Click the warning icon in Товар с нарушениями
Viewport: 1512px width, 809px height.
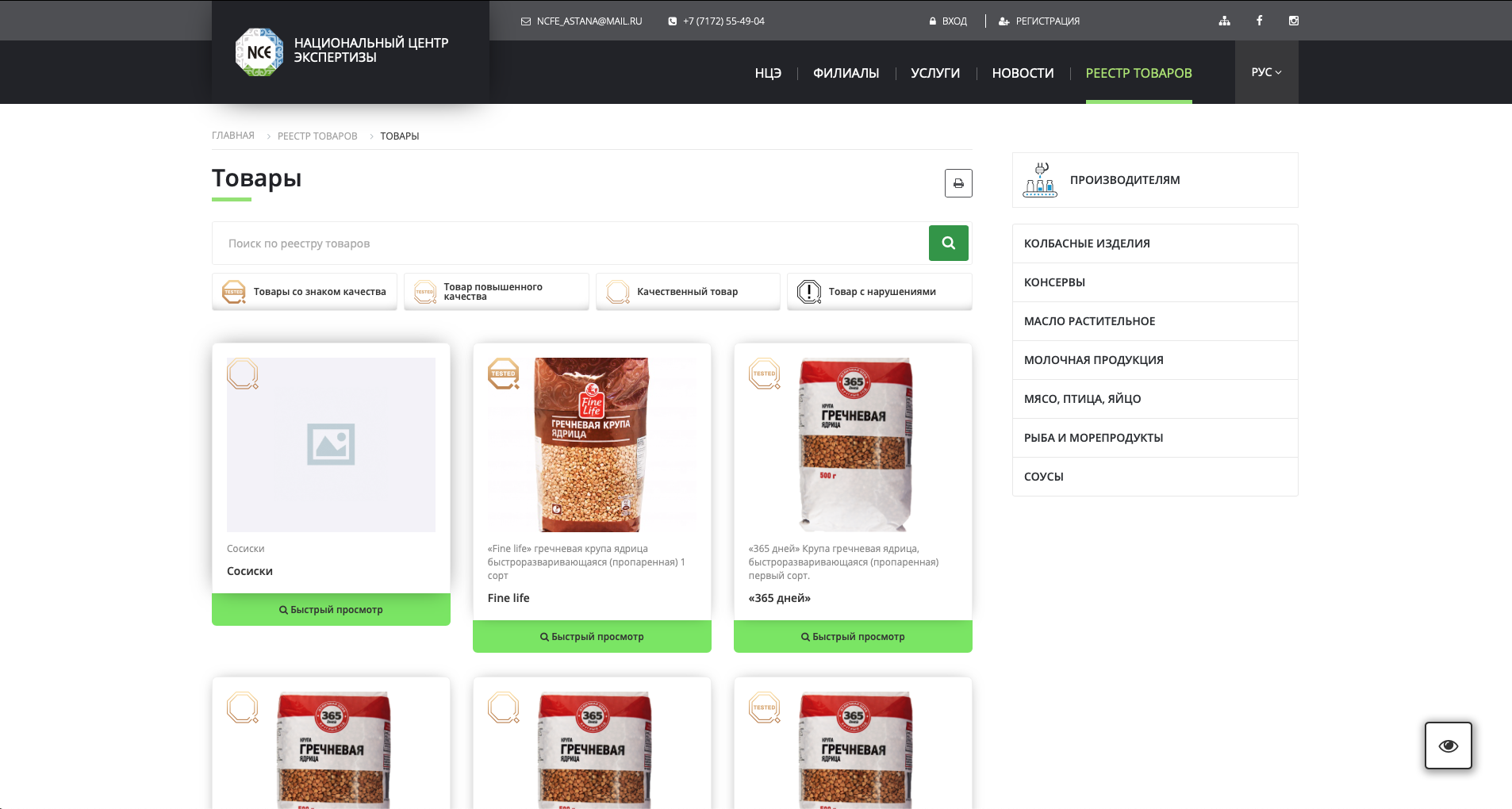(809, 292)
